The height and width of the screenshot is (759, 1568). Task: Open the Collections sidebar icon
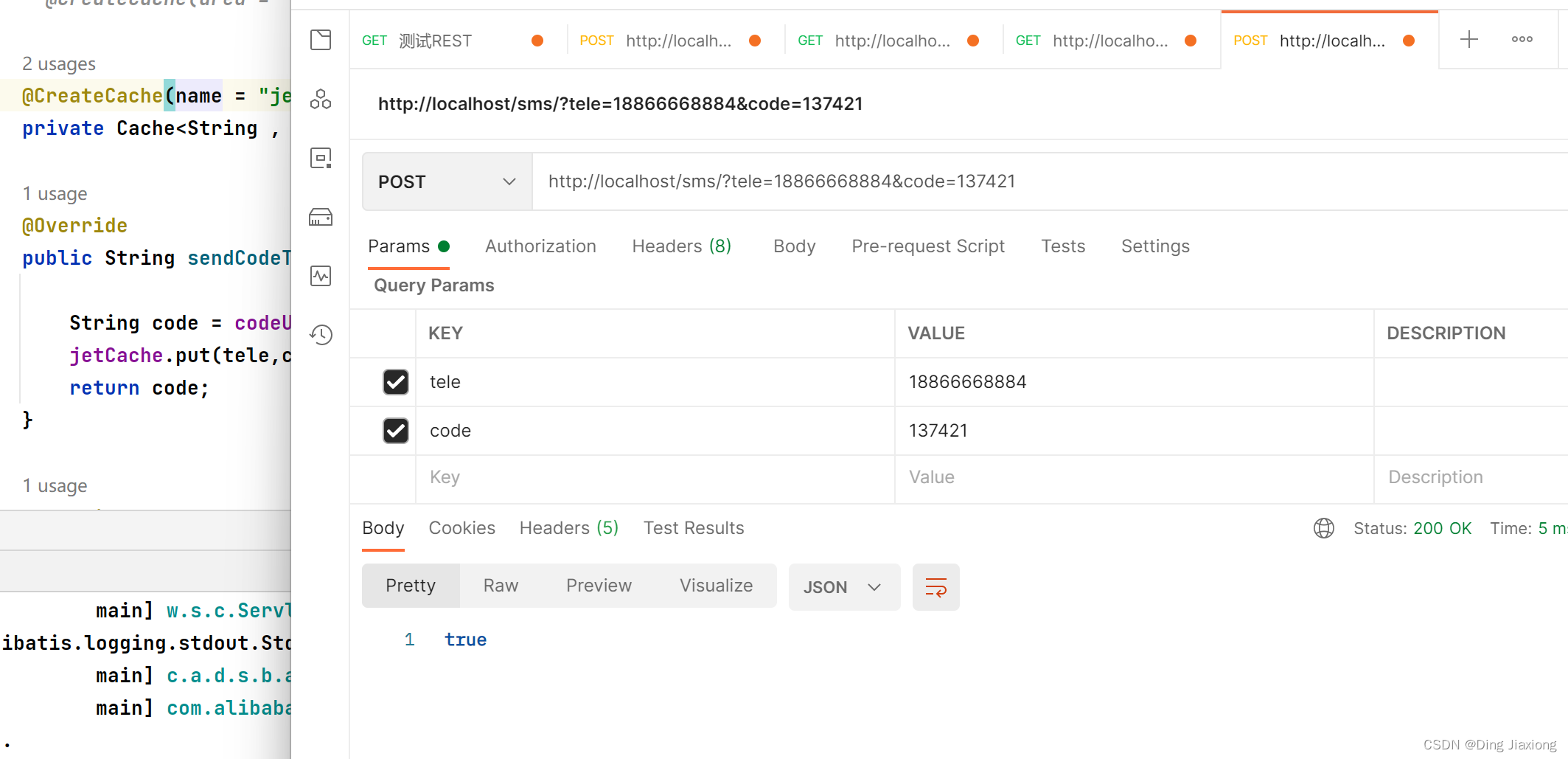click(321, 40)
